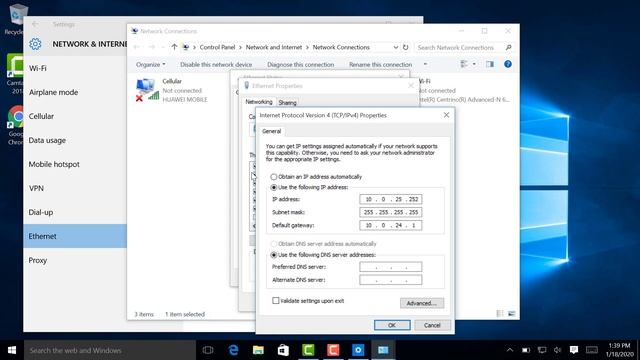Click the volume tray icon
Screen dimensions: 640x360
click(x=558, y=350)
